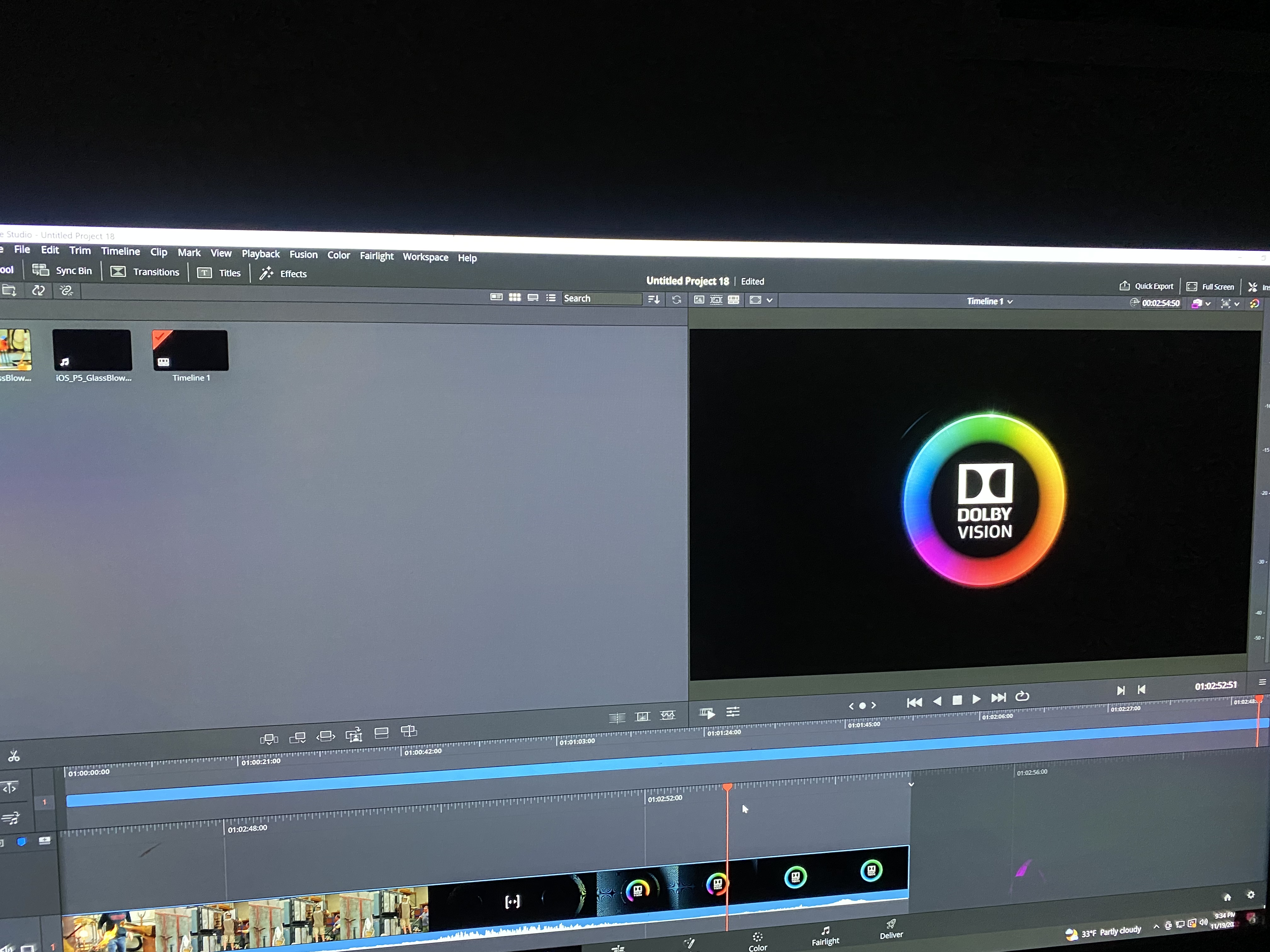Toggle the audio trim music icon
The width and height of the screenshot is (1270, 952).
pos(10,818)
